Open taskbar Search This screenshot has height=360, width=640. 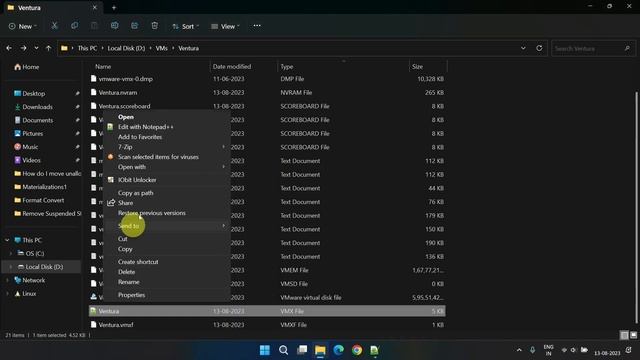click(283, 350)
